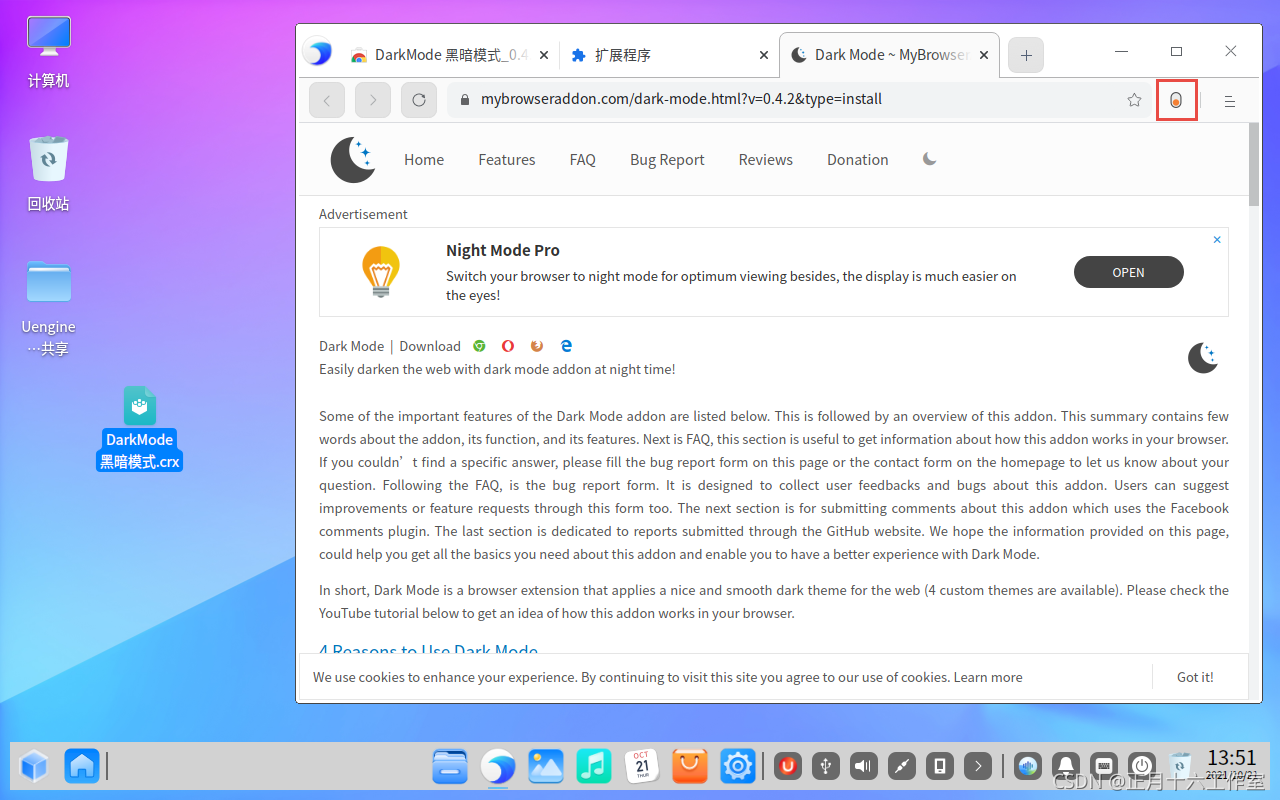
Task: Click the OPEN button in the ad
Action: (x=1129, y=272)
